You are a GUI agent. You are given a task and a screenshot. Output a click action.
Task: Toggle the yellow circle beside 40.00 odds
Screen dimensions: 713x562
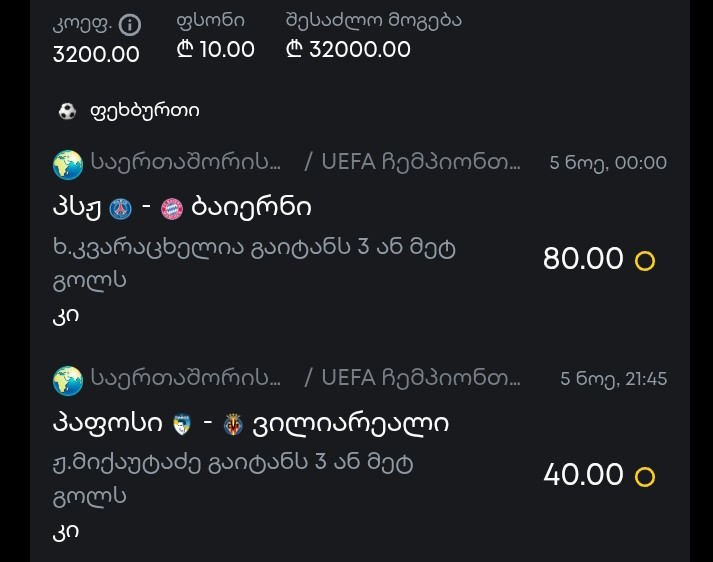point(645,476)
